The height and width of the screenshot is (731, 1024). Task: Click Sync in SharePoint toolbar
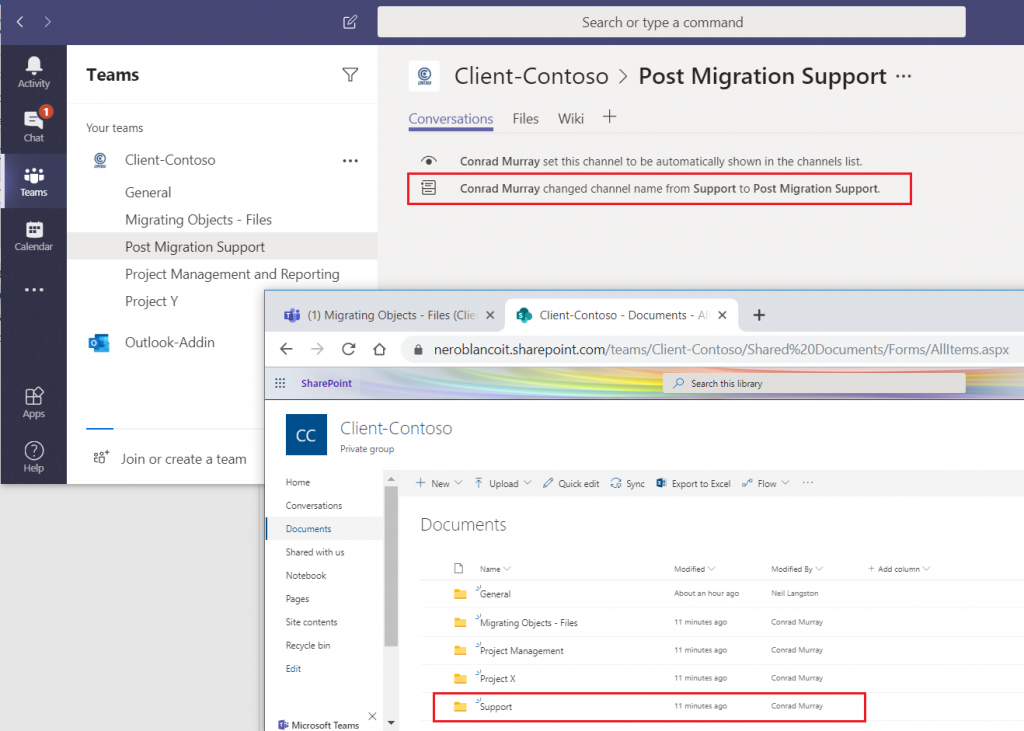627,483
